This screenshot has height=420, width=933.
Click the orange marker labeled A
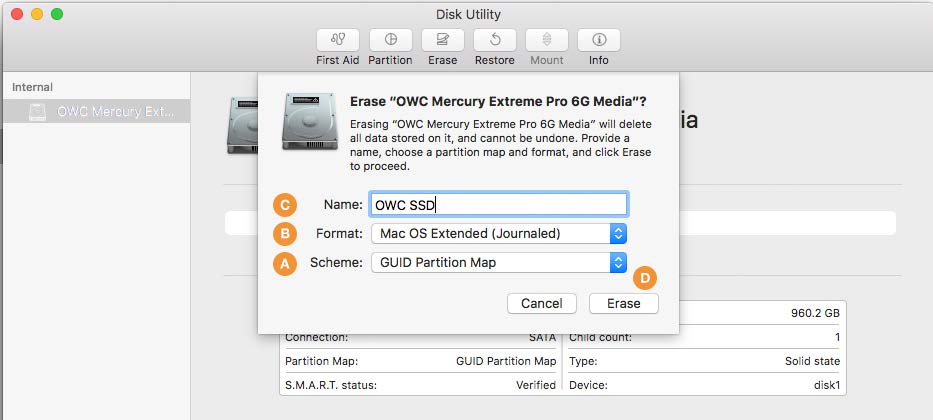pyautogui.click(x=285, y=263)
